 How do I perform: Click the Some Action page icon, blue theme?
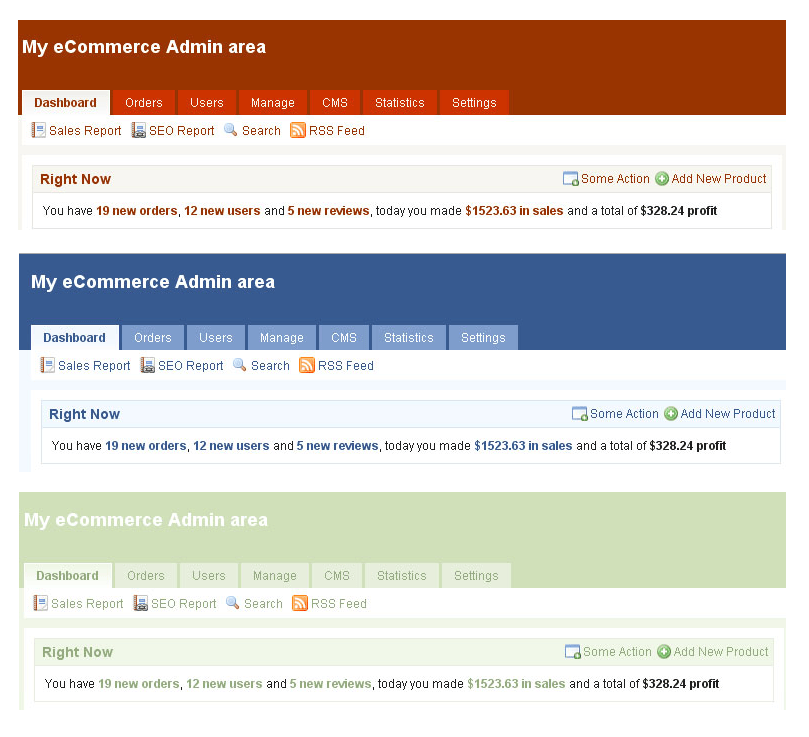[579, 413]
